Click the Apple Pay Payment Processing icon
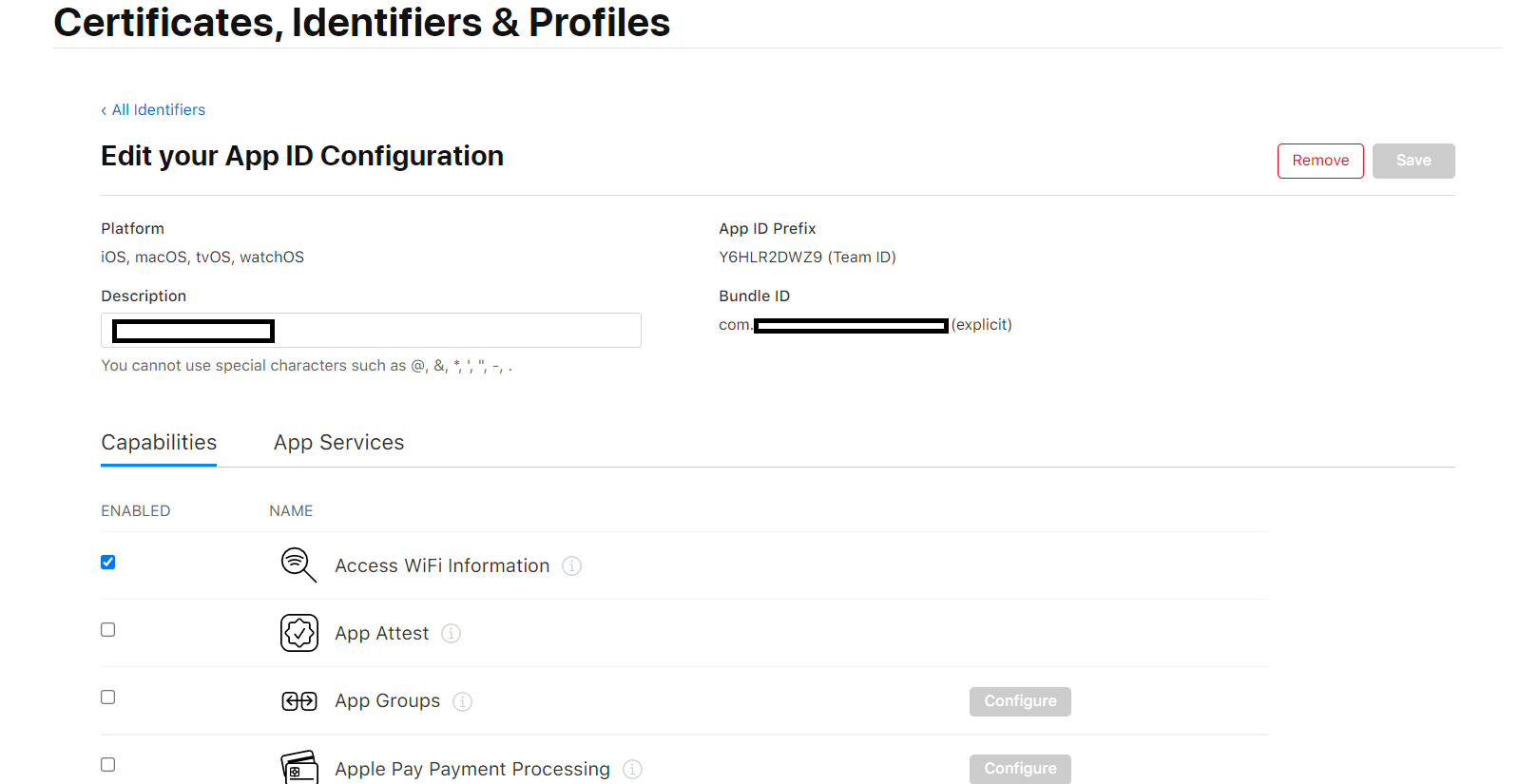Image resolution: width=1539 pixels, height=784 pixels. pyautogui.click(x=299, y=768)
